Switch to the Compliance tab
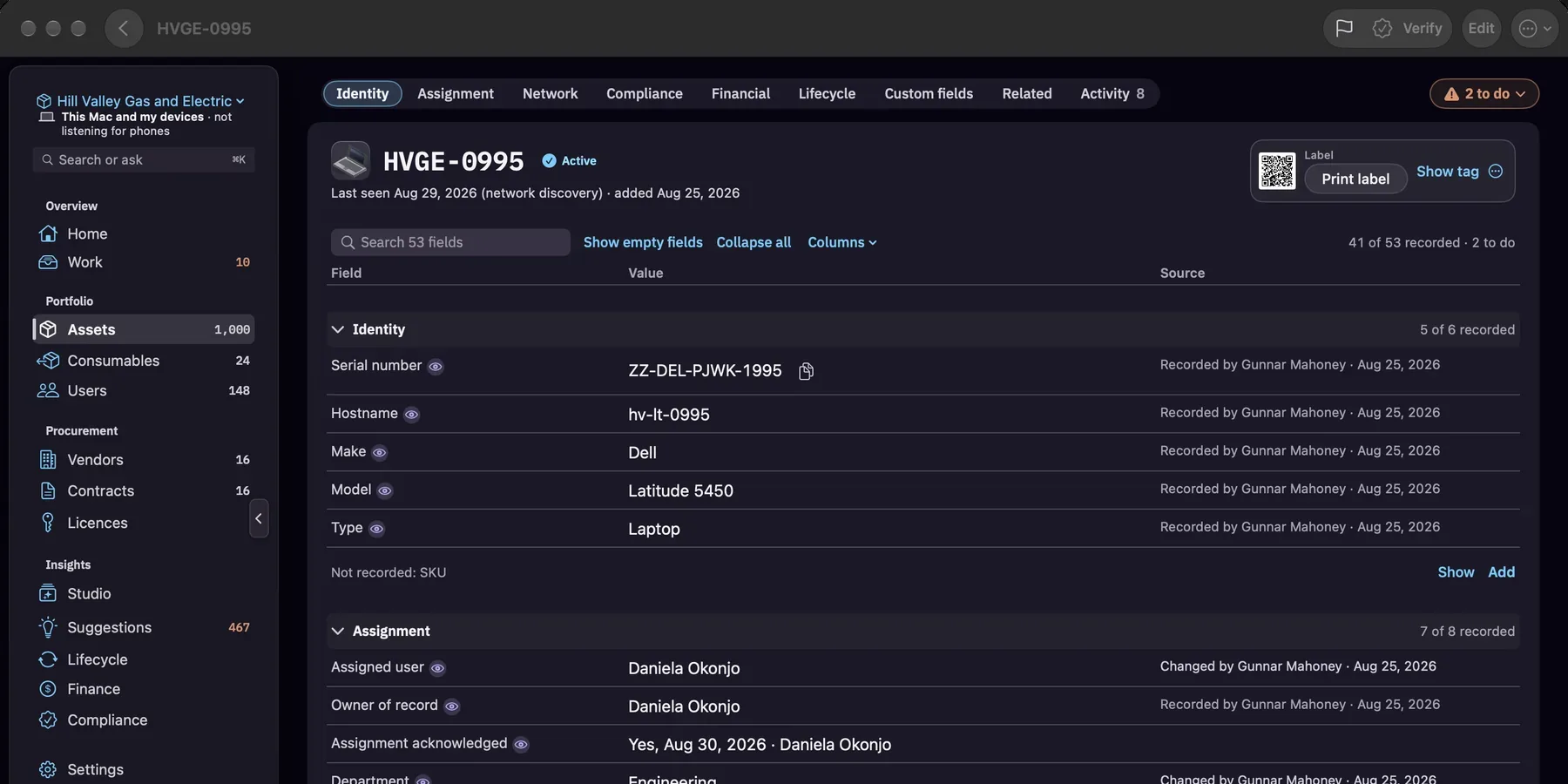 point(645,93)
